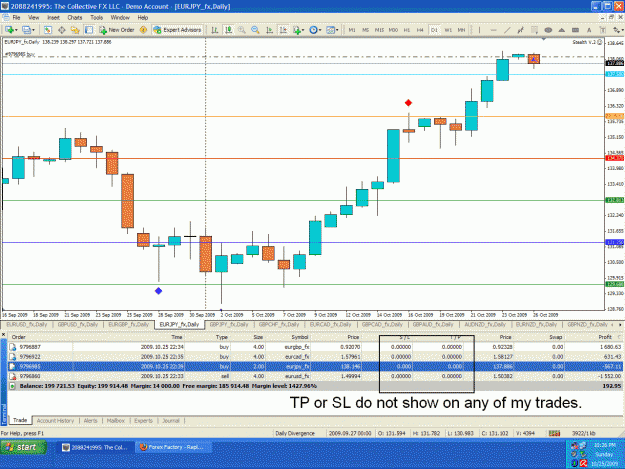Expand the Periods dropdown arrow

coord(320,30)
